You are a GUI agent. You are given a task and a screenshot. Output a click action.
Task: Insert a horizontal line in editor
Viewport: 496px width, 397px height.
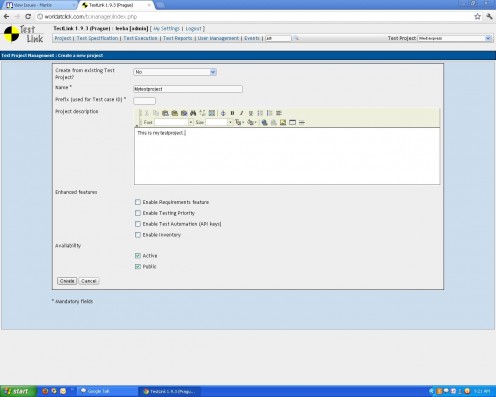click(302, 122)
